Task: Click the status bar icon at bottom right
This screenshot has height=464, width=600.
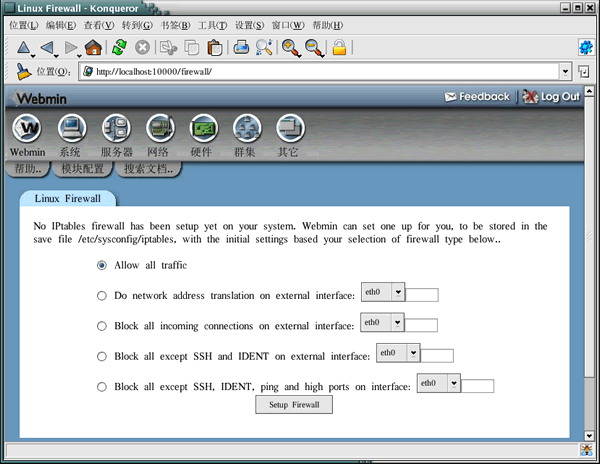Action: tap(587, 449)
